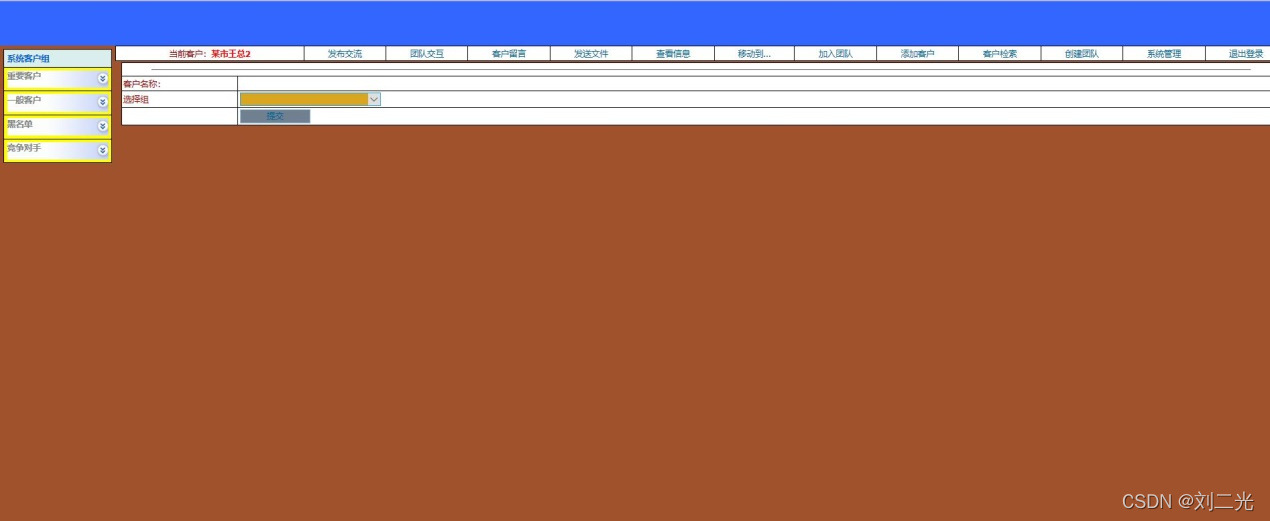Select the 黑名单 sidebar group label
The image size is (1270, 521).
pyautogui.click(x=20, y=124)
